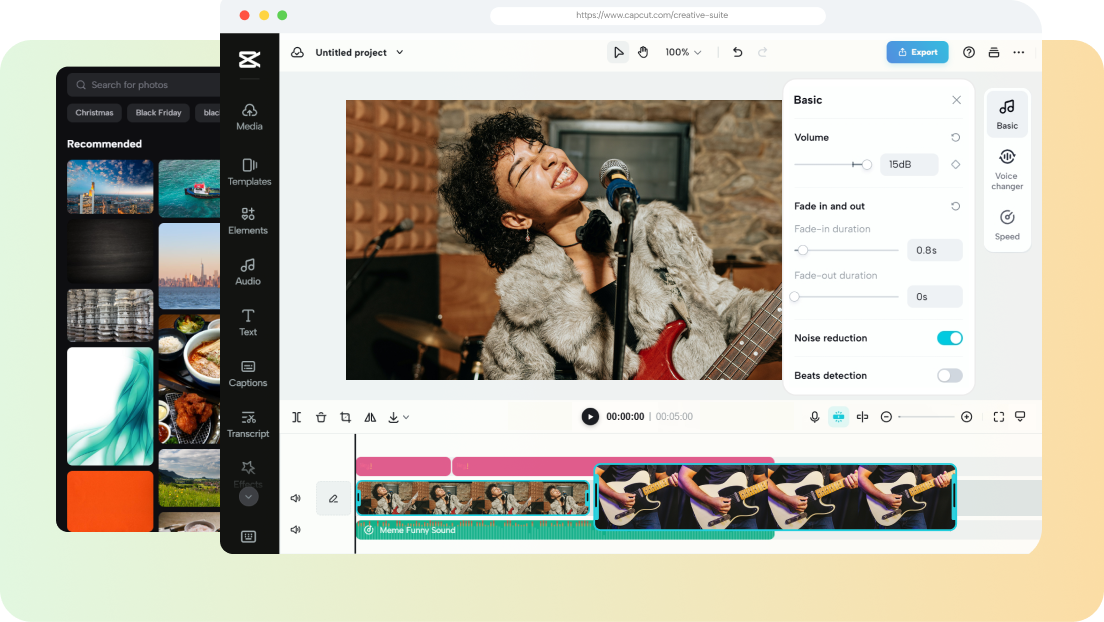Click the 15dB volume value field
This screenshot has height=622, width=1104.
909,164
